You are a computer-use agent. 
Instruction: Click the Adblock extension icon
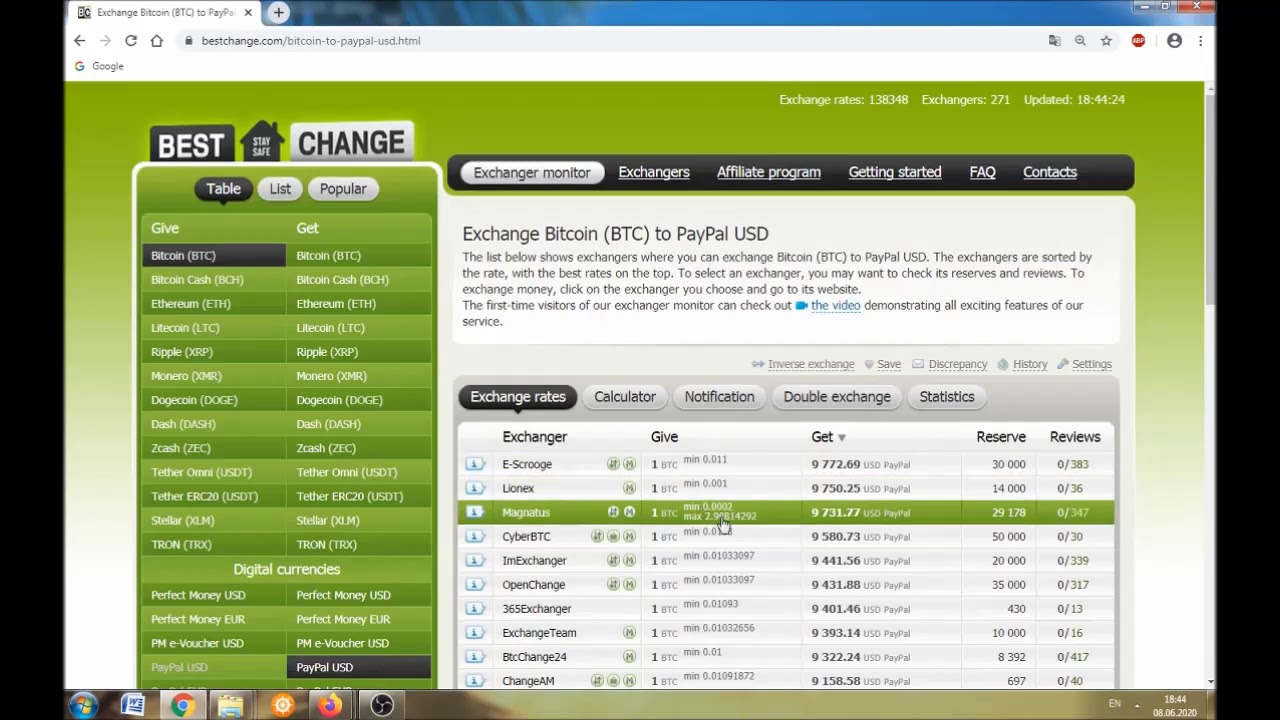(x=1138, y=41)
